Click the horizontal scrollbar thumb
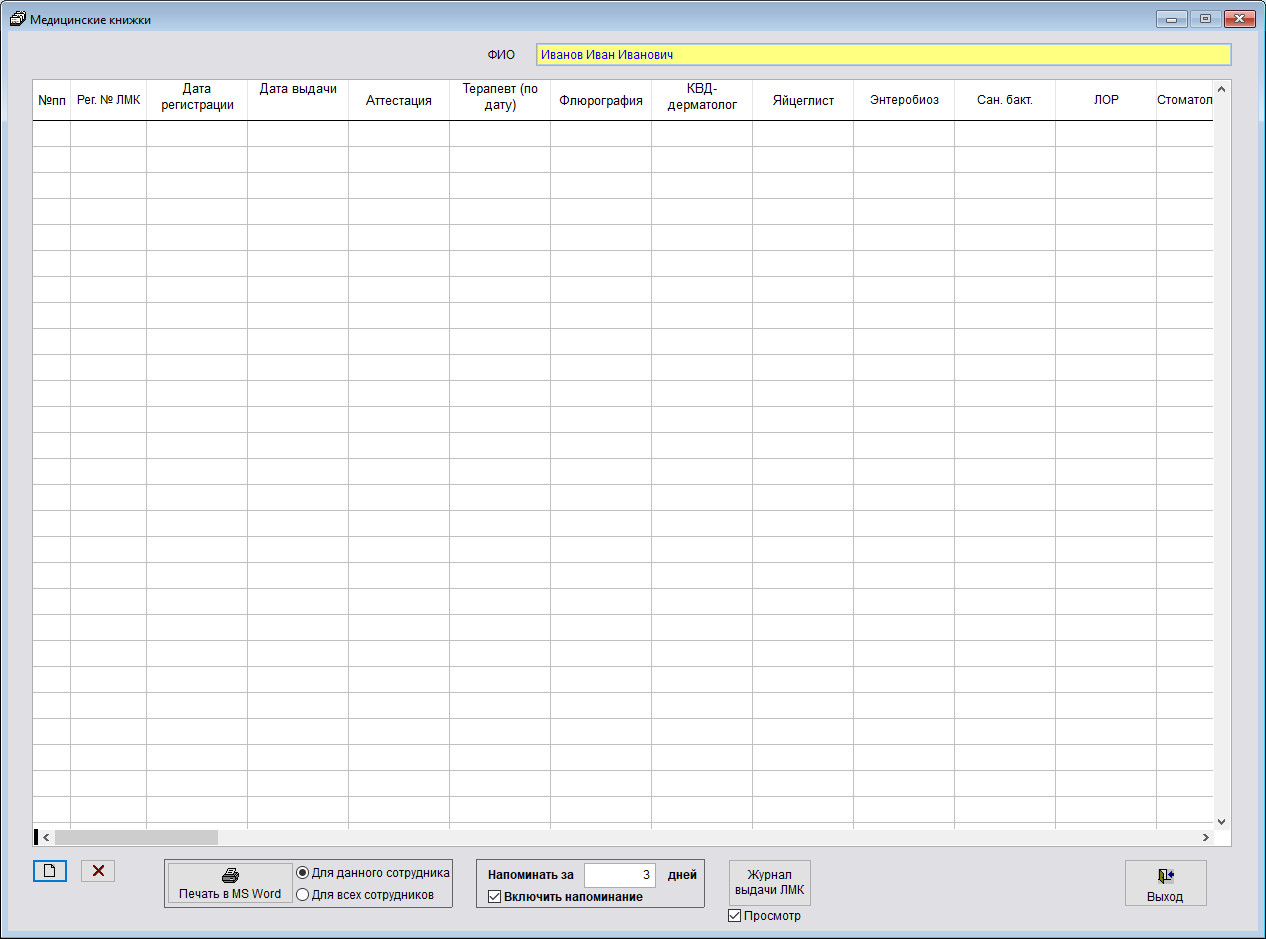 136,837
